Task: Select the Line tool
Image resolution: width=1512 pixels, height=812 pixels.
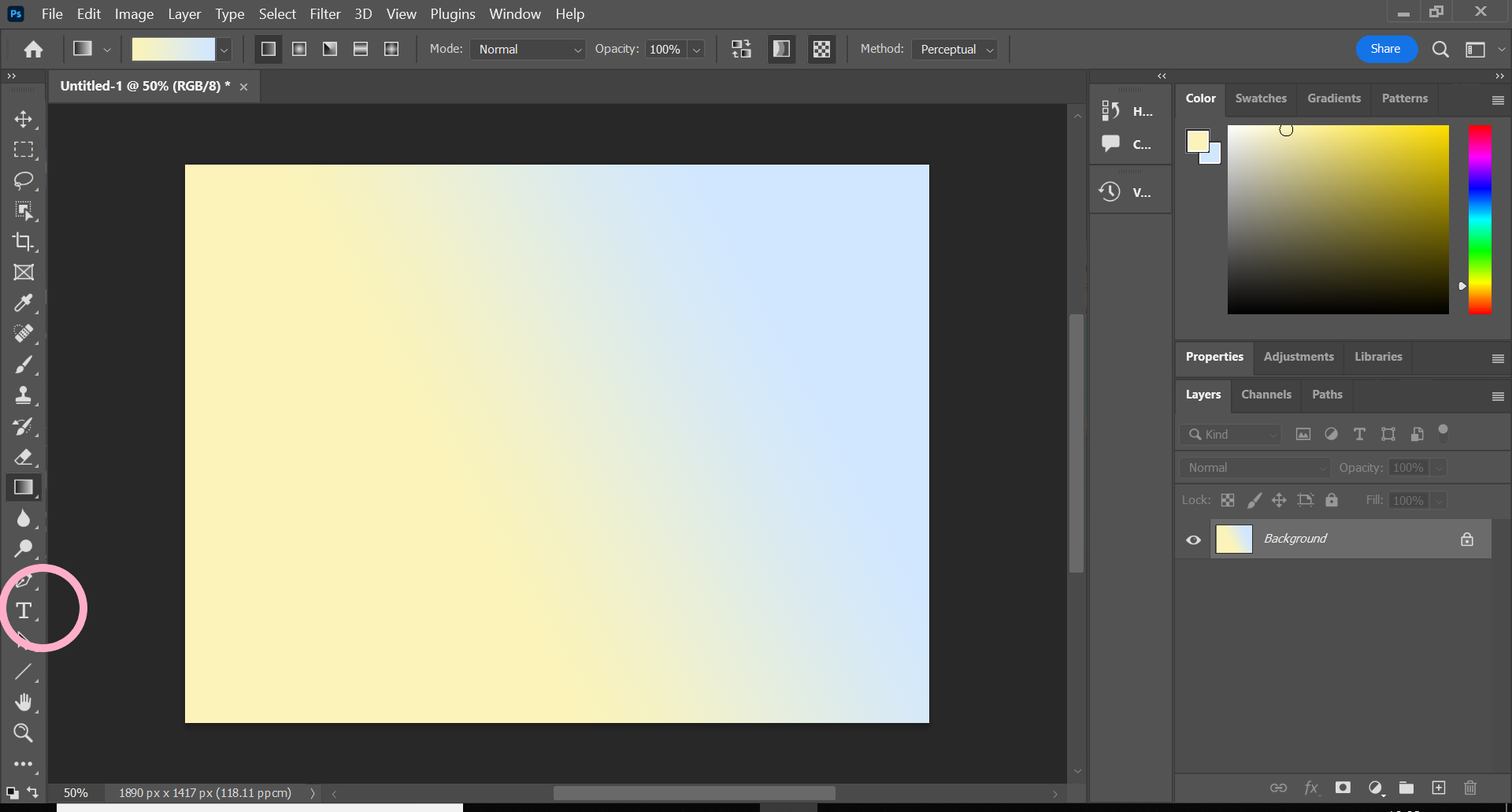Action: click(24, 672)
